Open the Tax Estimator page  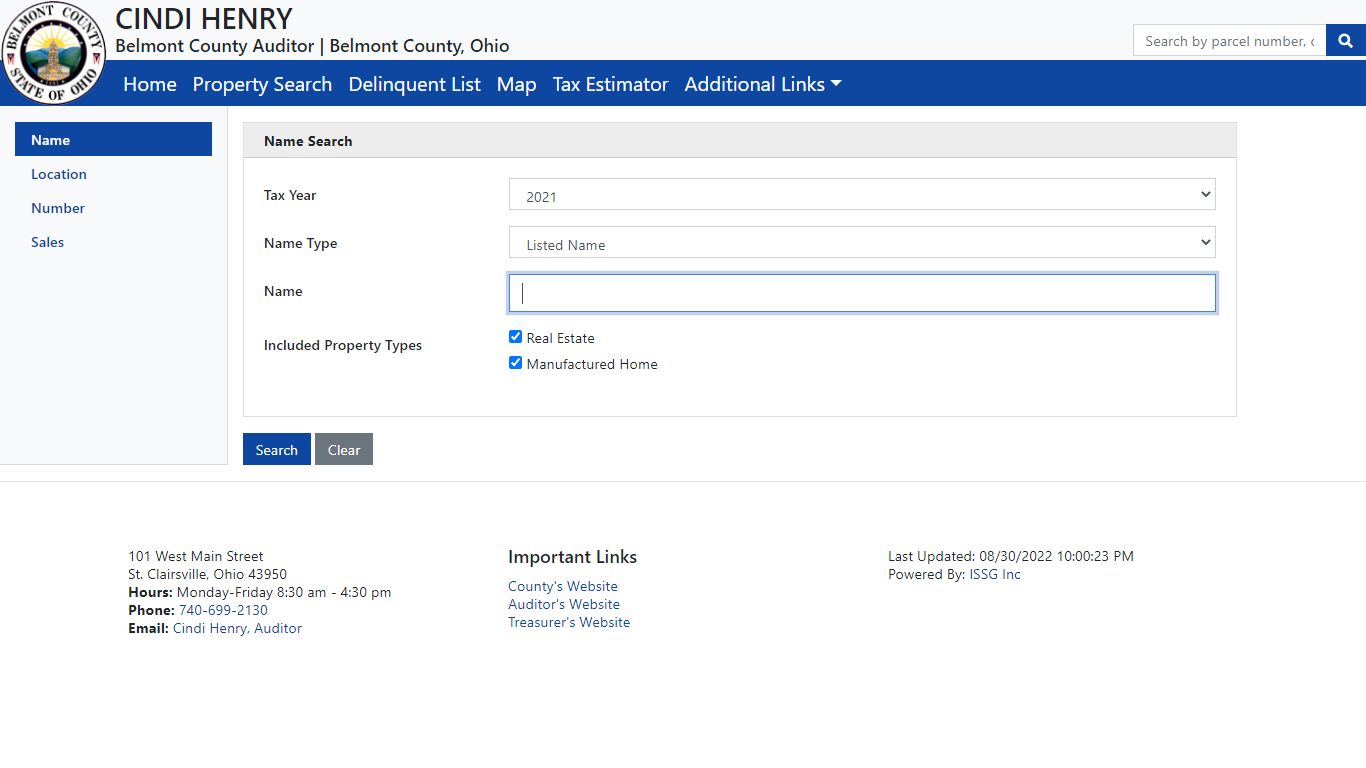point(610,84)
